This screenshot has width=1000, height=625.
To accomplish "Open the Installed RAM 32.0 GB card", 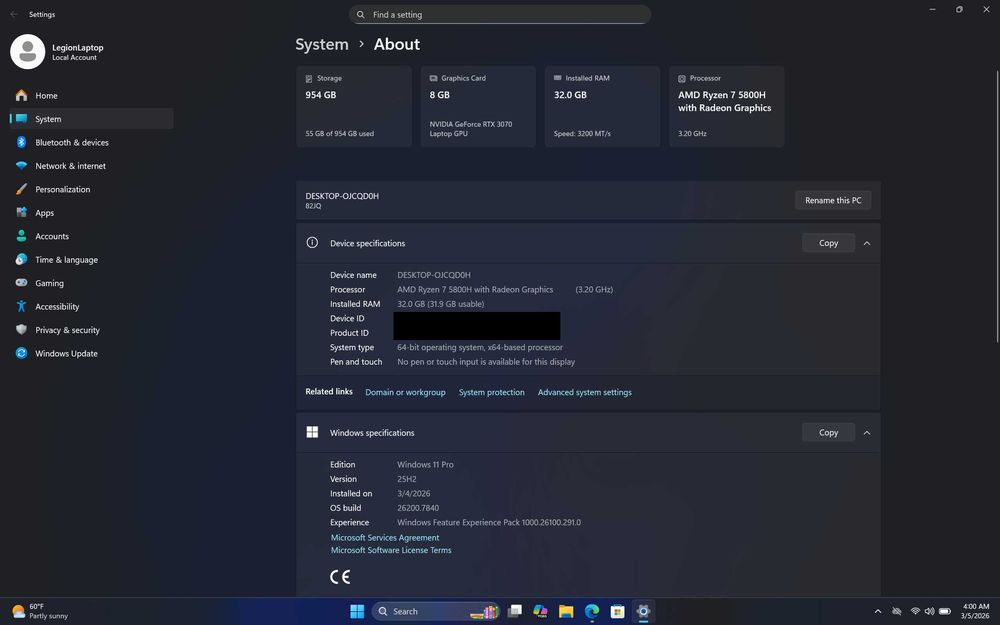I will point(603,107).
